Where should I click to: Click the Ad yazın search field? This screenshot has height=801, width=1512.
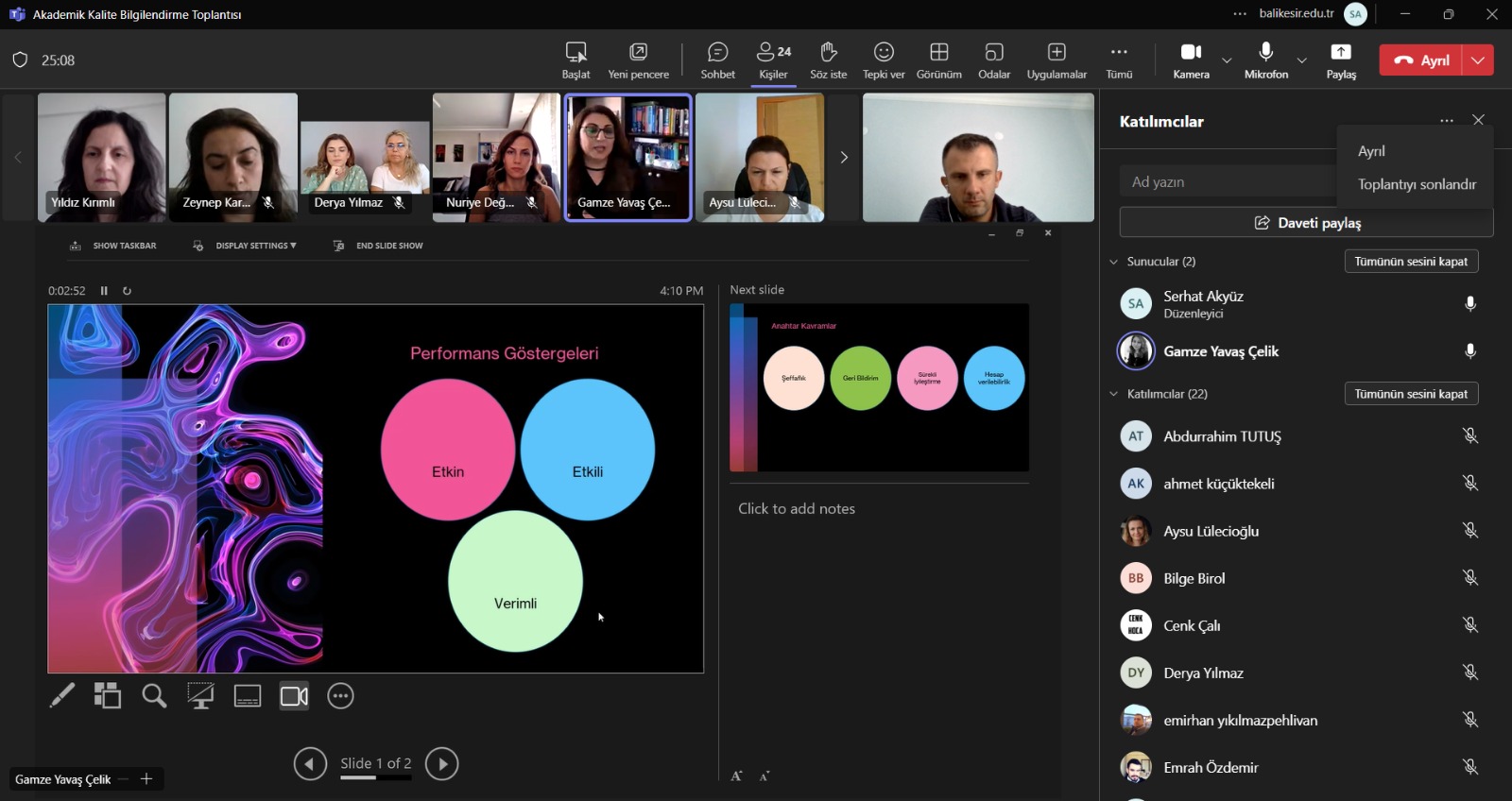[1228, 181]
